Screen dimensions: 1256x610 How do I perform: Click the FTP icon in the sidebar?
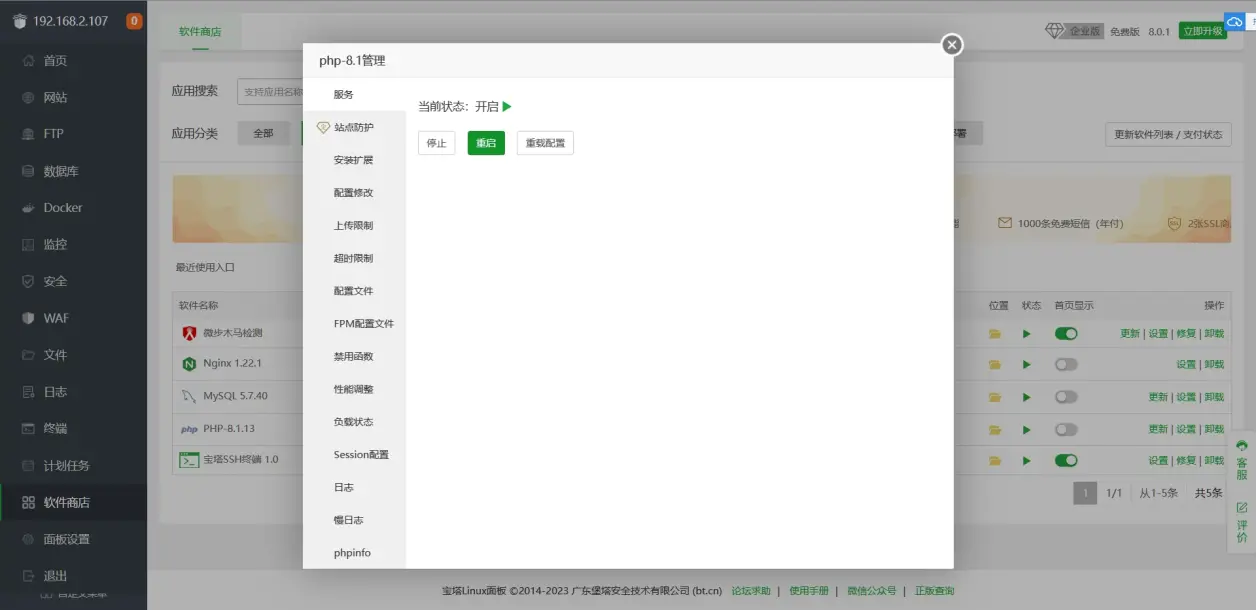pyautogui.click(x=28, y=134)
